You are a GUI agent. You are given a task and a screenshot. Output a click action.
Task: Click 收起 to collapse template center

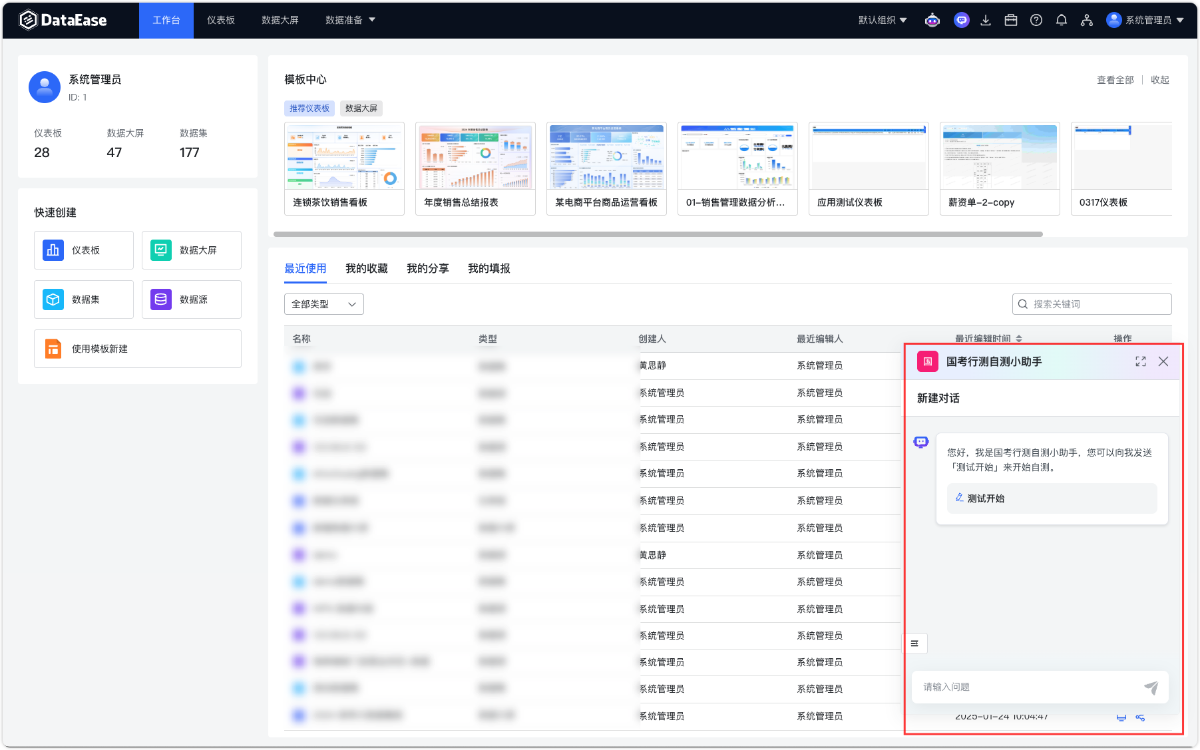[1160, 80]
